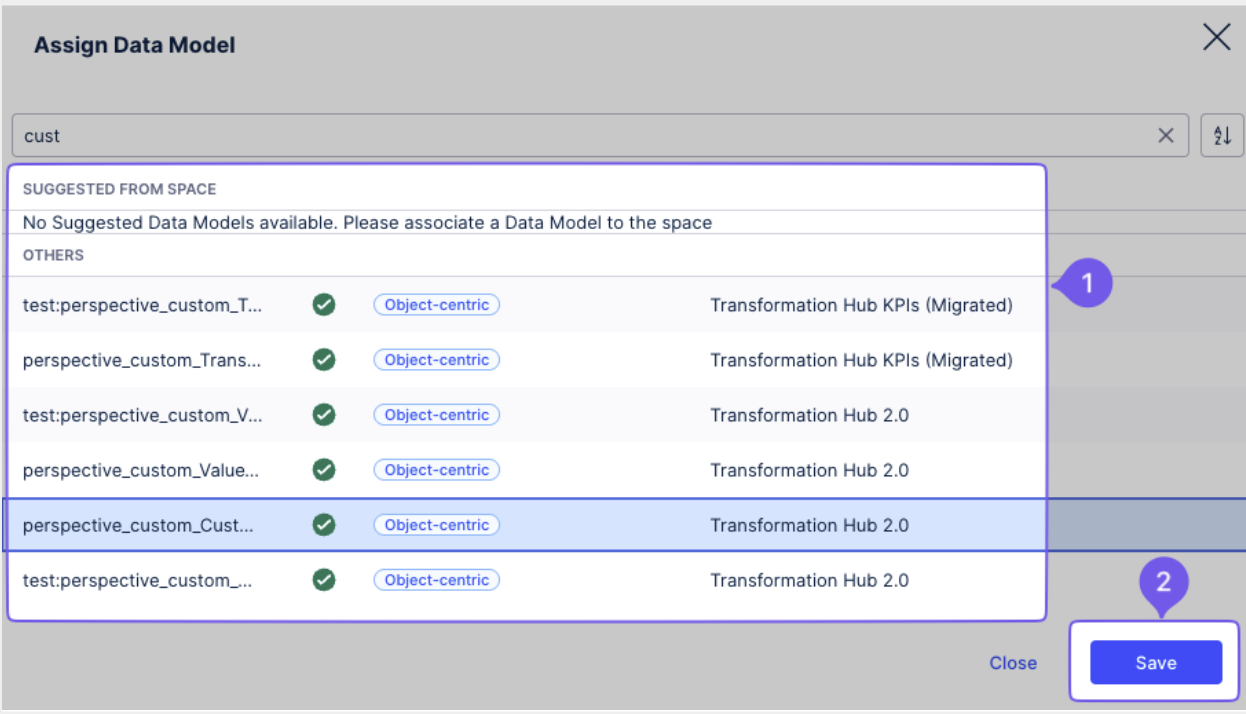Select the perspective_custom_Cust... data model
The width and height of the screenshot is (1246, 714).
[x=138, y=525]
